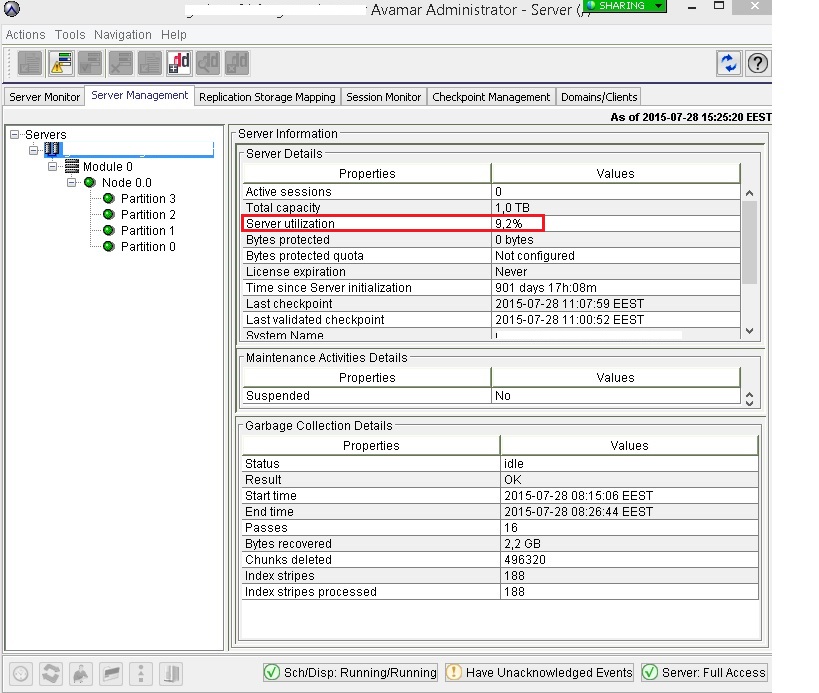
Task: Click the Edit Data Domain toolbar icon
Action: pos(210,62)
